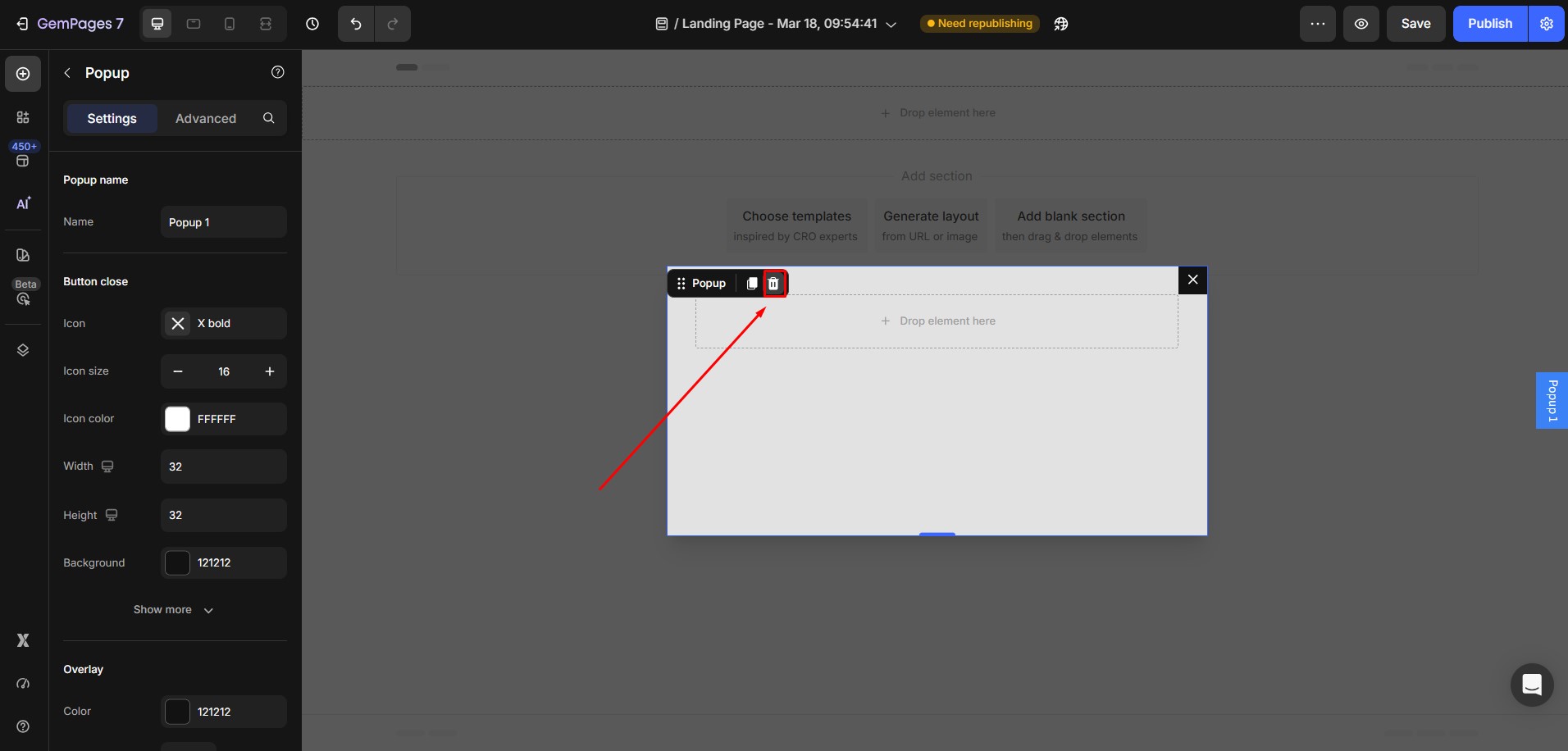
Task: Open the AI assistant in the sidebar
Action: pos(23,203)
